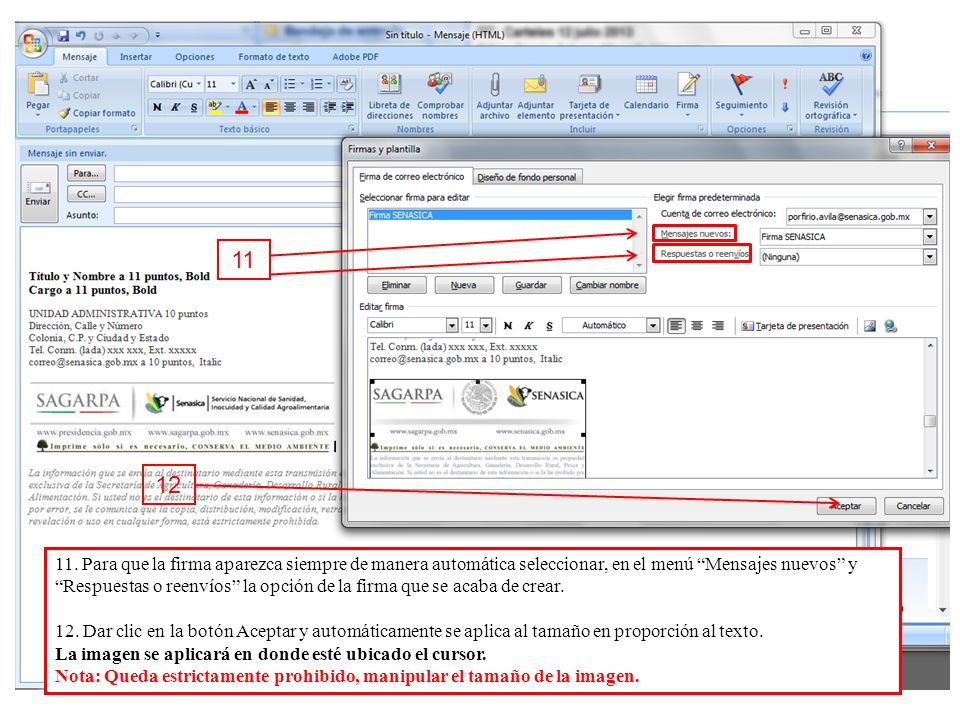Click the CC... button
This screenshot has height=720, width=960.
point(86,194)
